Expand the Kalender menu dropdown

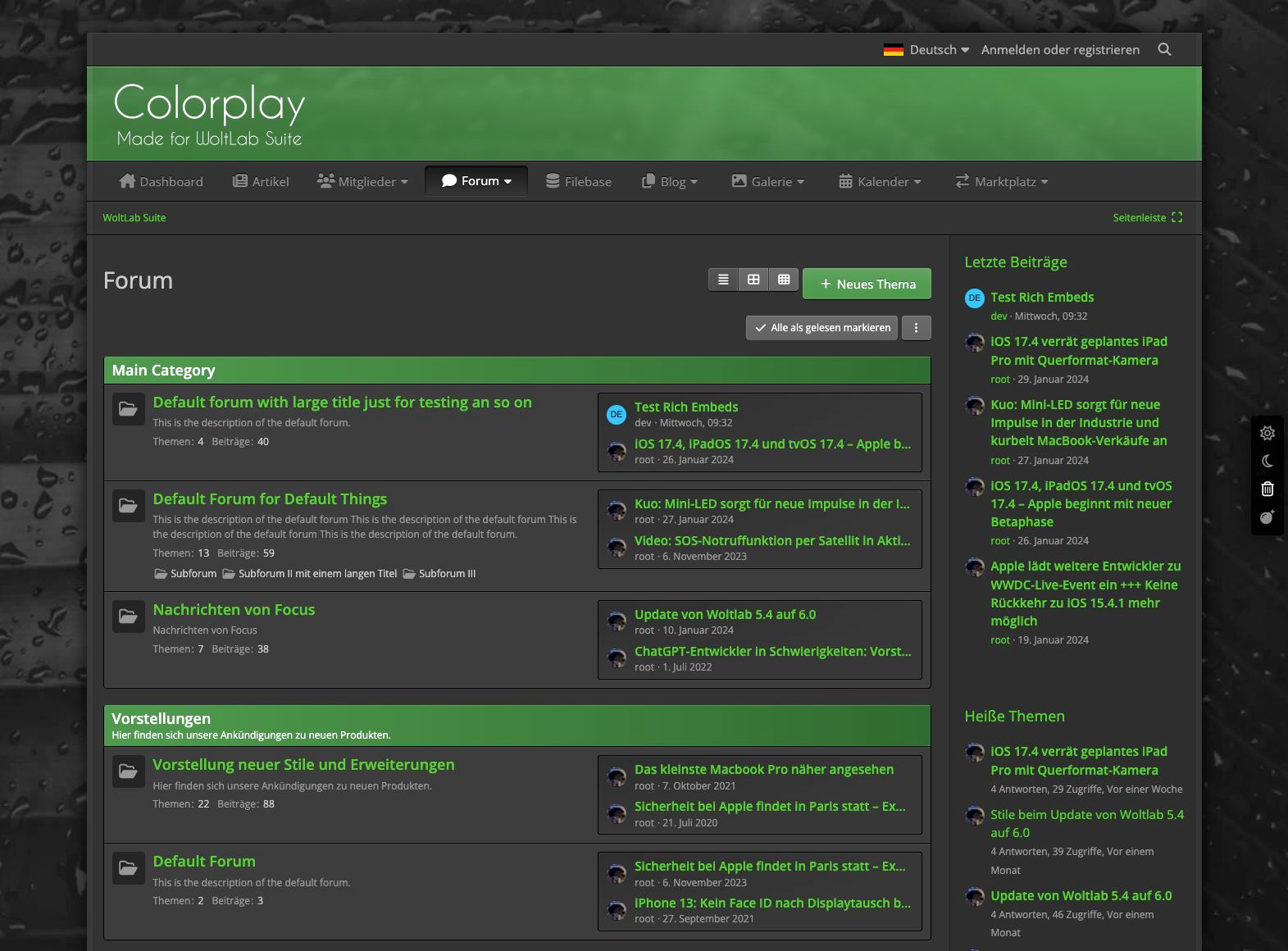pos(880,181)
